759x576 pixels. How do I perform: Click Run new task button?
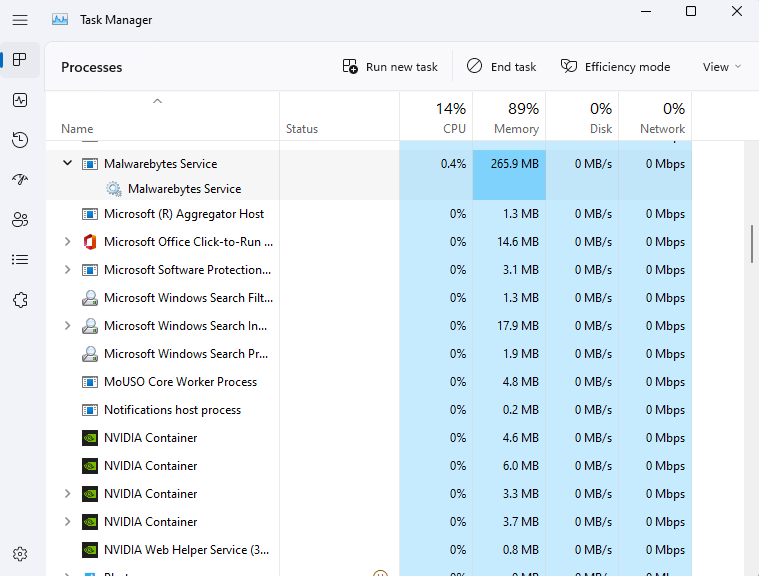(390, 67)
